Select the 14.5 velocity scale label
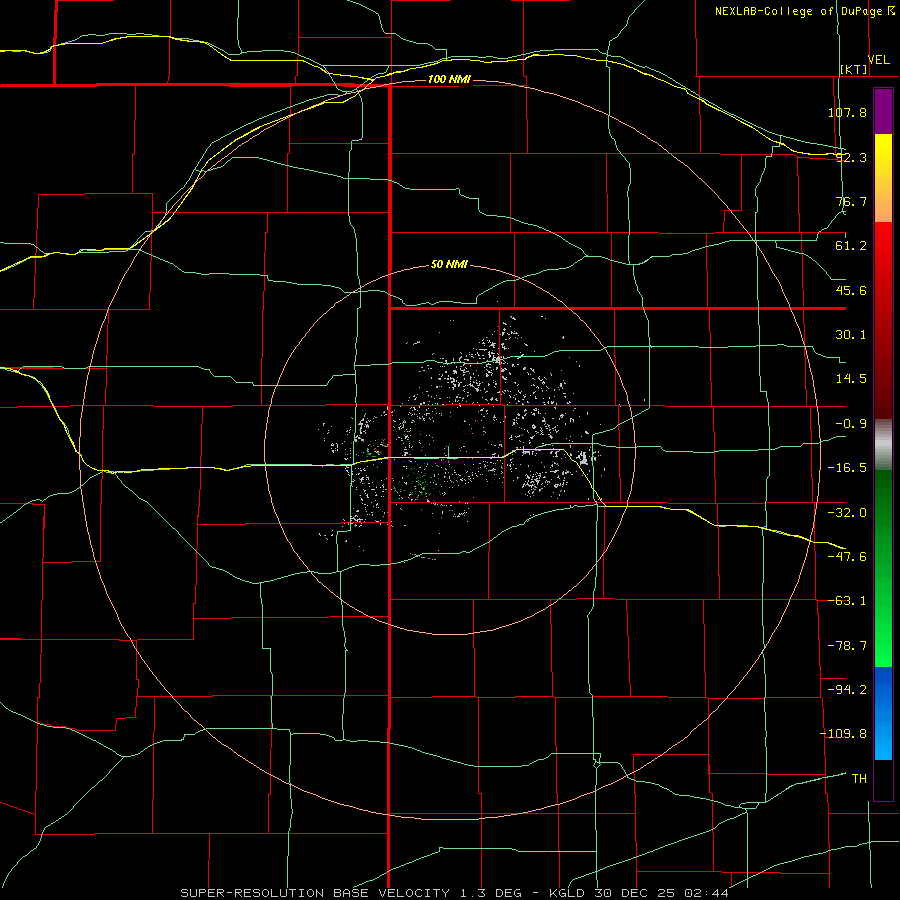Viewport: 900px width, 900px height. [x=851, y=379]
